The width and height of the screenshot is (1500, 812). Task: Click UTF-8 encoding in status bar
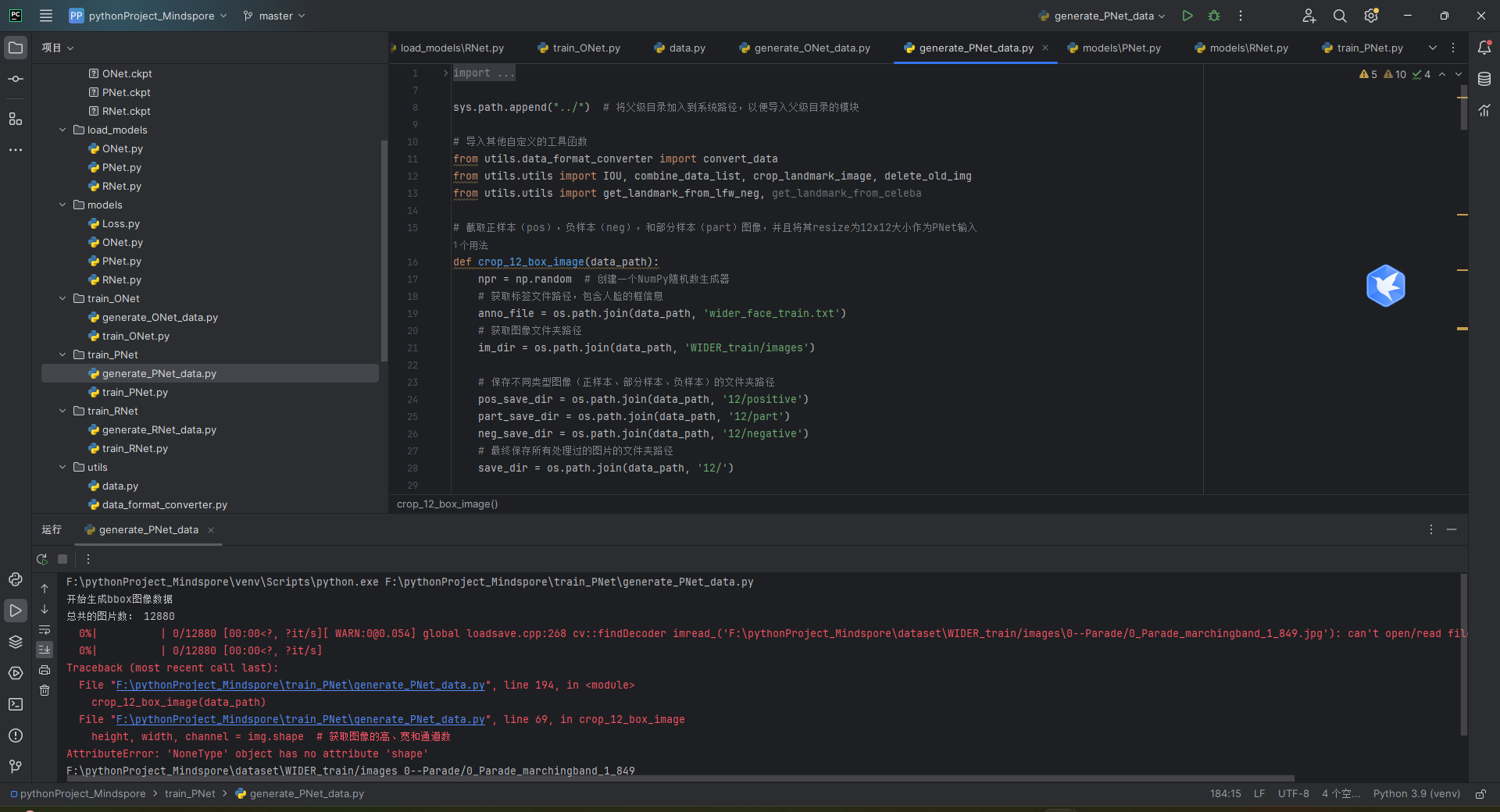pos(1294,793)
